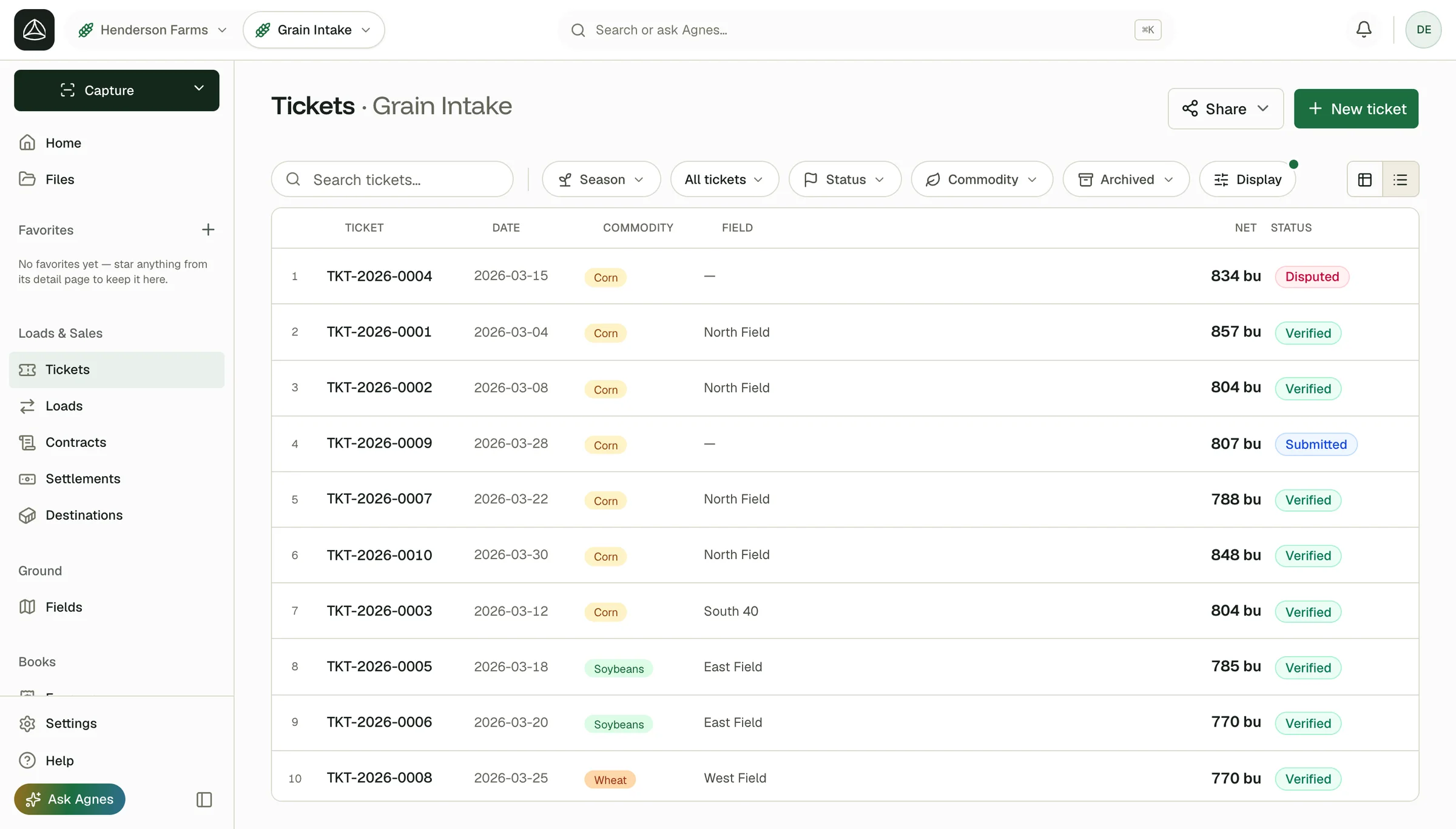
Task: Click the Wheat commodity tag
Action: (610, 780)
